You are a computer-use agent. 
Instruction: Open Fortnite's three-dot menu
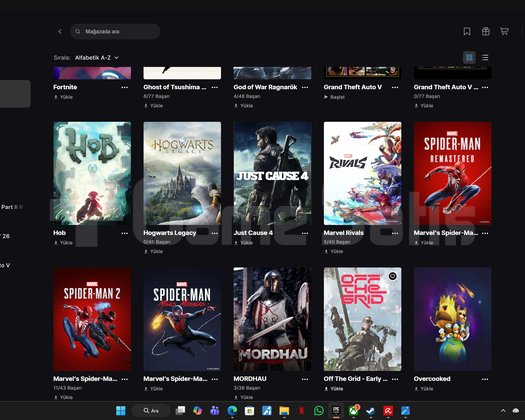tap(125, 87)
